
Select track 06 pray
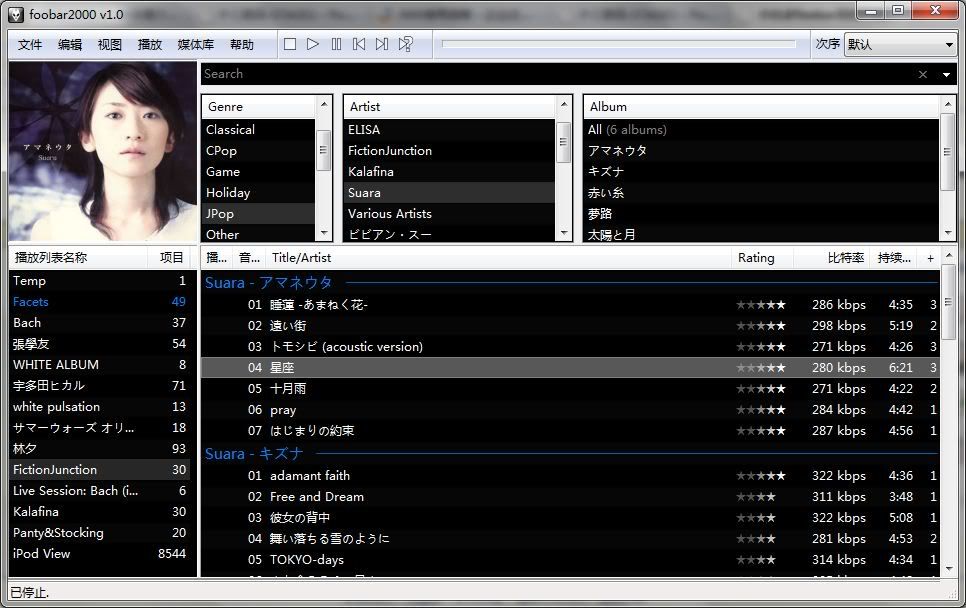point(570,410)
